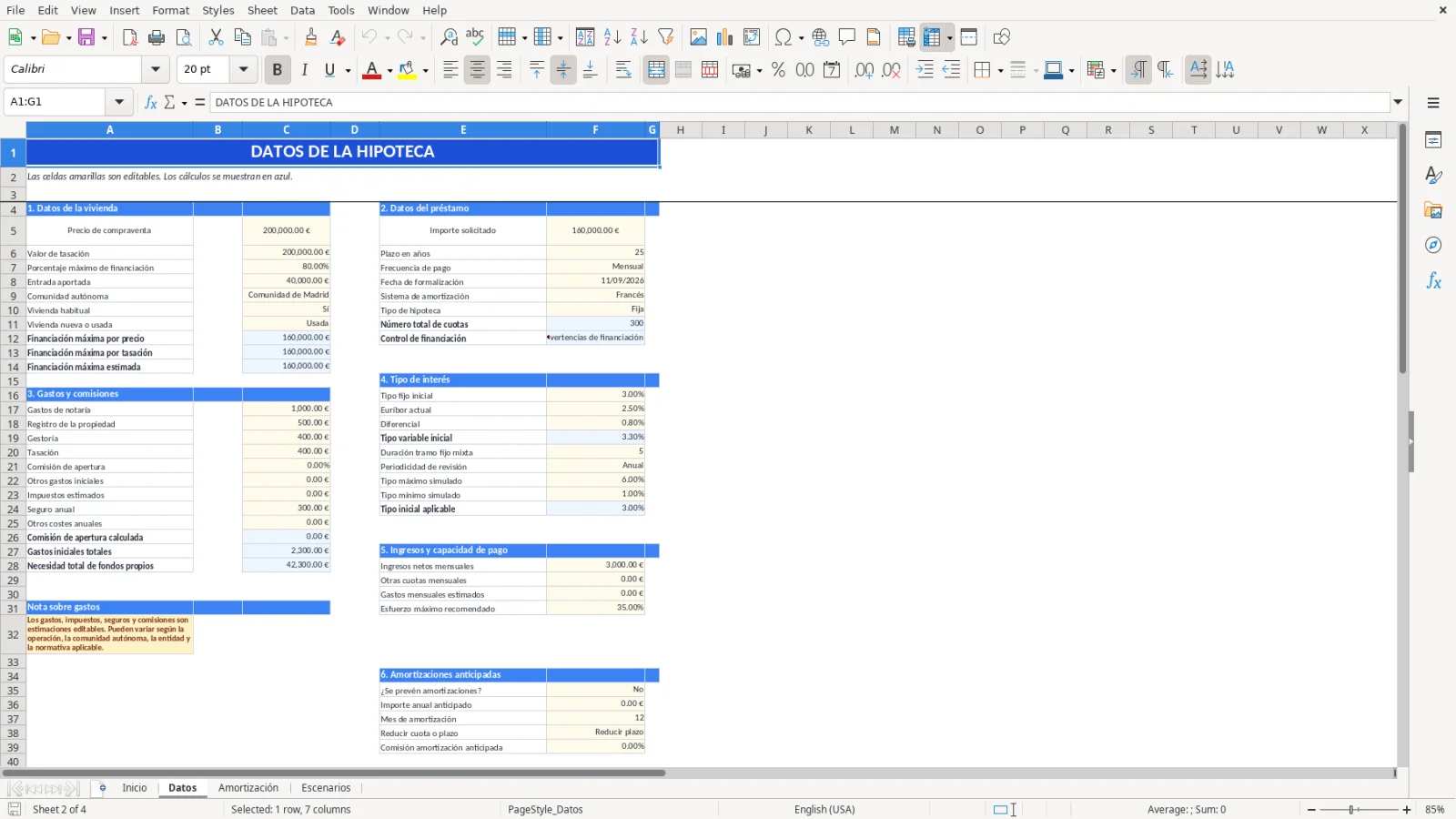Image resolution: width=1456 pixels, height=819 pixels.
Task: Open Underline style dropdown arrow
Action: tap(348, 70)
